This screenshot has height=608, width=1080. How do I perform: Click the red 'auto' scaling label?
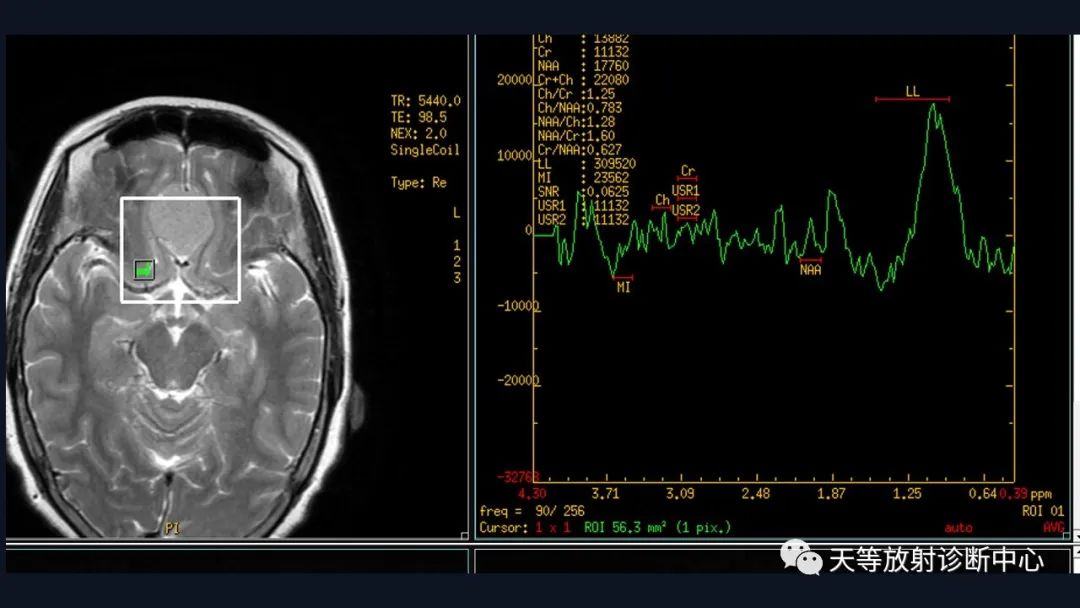coord(958,528)
